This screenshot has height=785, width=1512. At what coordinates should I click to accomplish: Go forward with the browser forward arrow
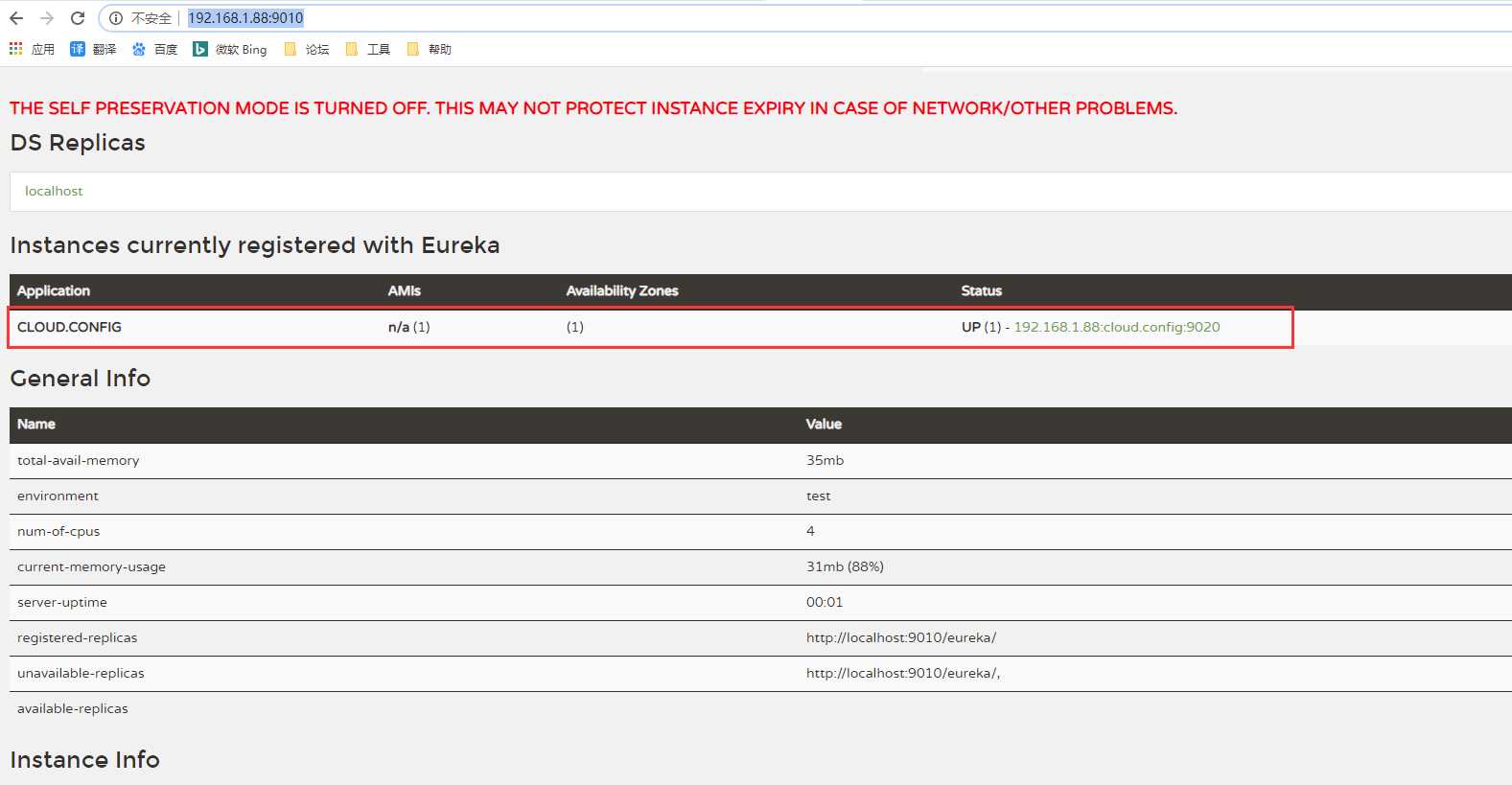point(47,18)
